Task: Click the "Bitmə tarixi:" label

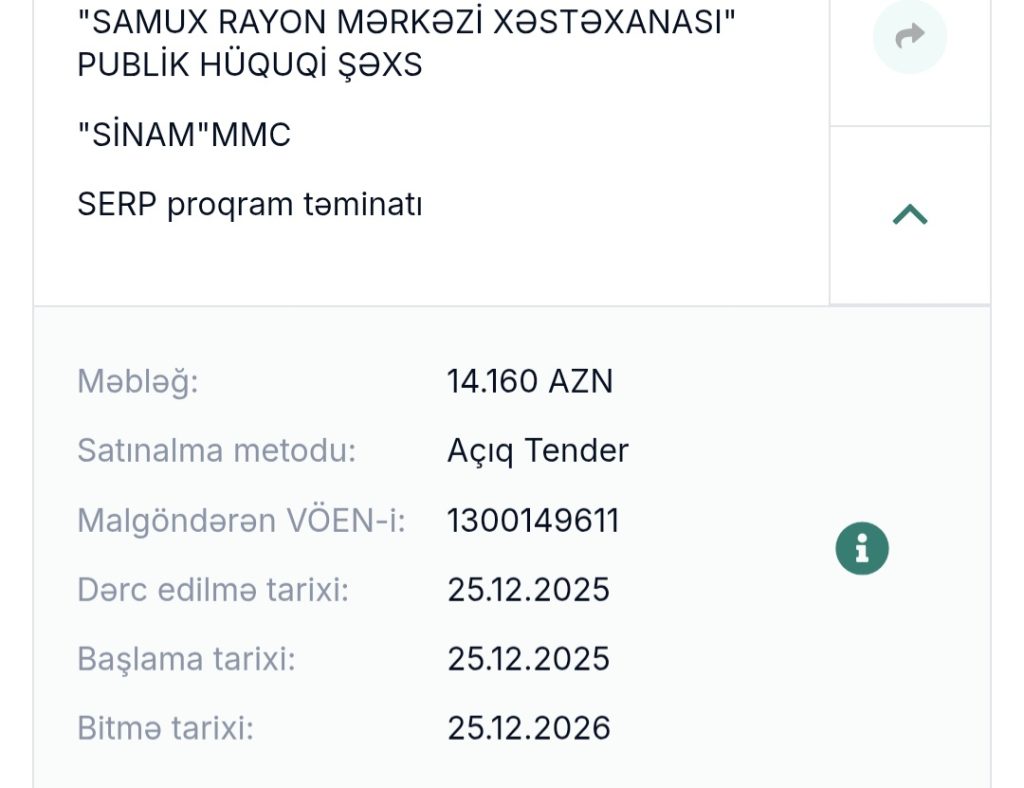Action: [x=165, y=728]
